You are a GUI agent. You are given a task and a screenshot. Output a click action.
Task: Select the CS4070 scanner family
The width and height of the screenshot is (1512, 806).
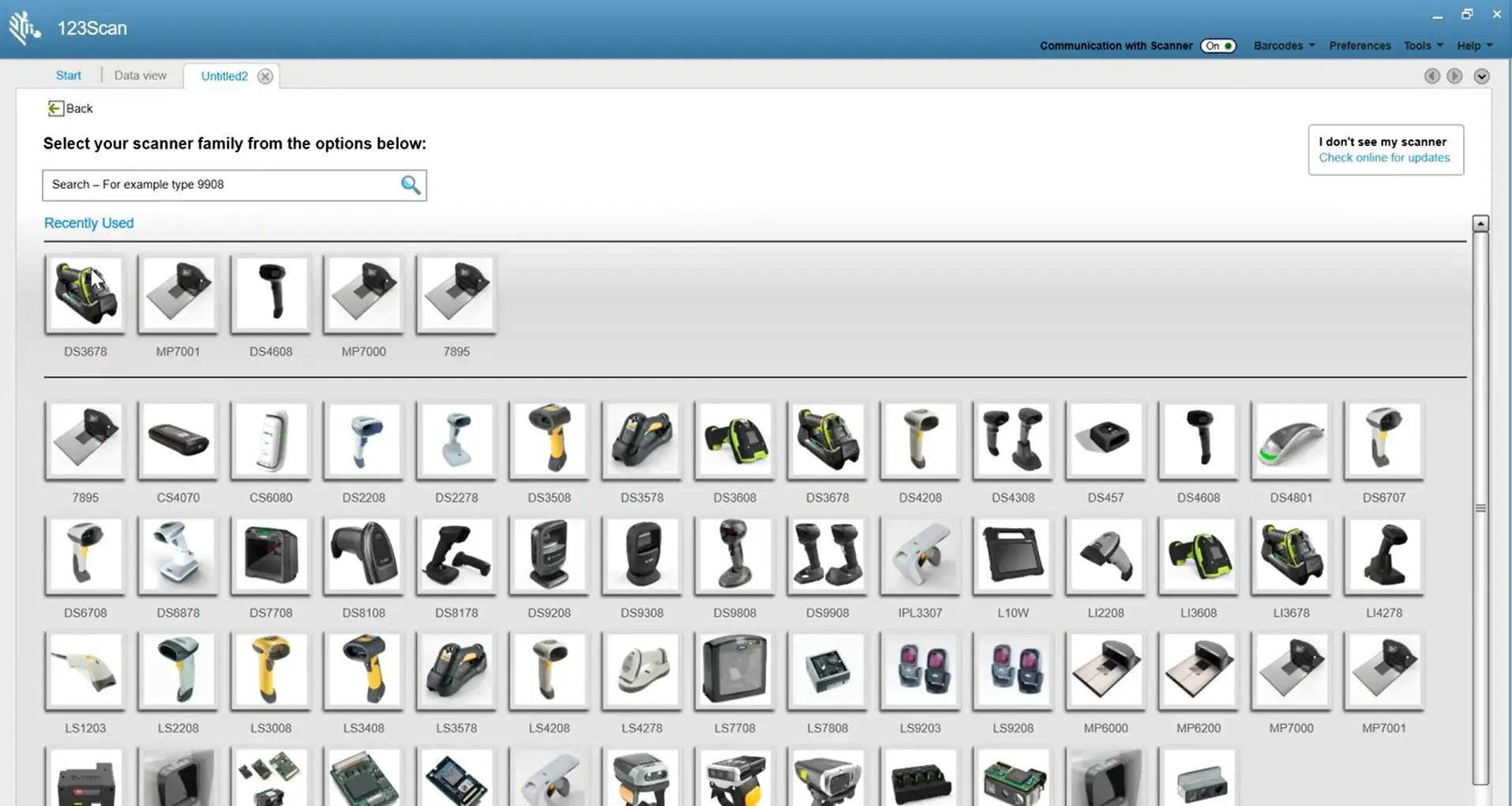coord(178,440)
